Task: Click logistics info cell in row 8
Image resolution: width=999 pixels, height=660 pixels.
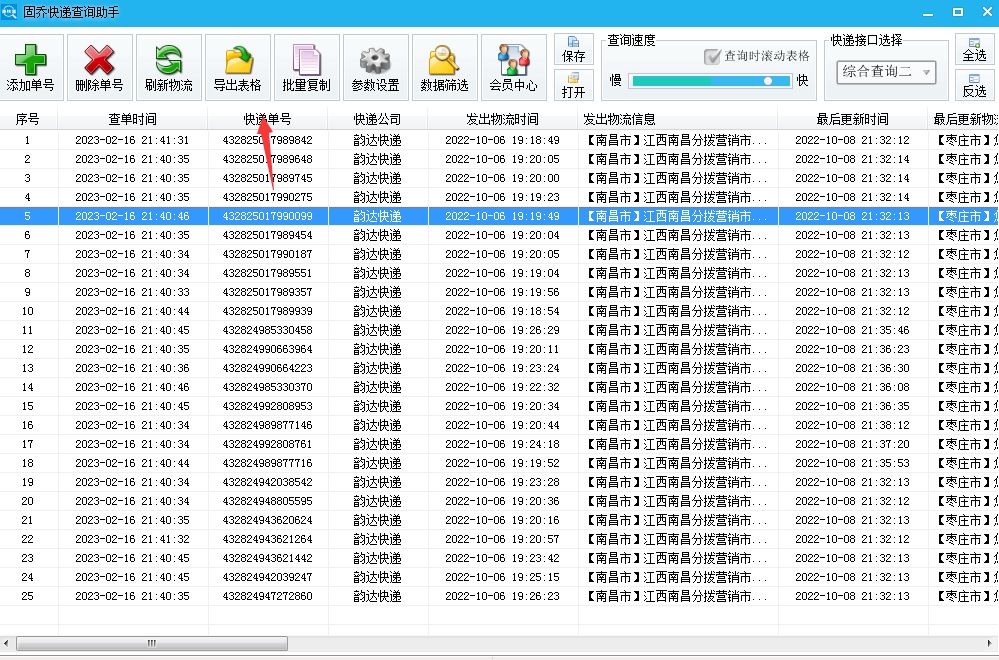Action: pos(678,273)
